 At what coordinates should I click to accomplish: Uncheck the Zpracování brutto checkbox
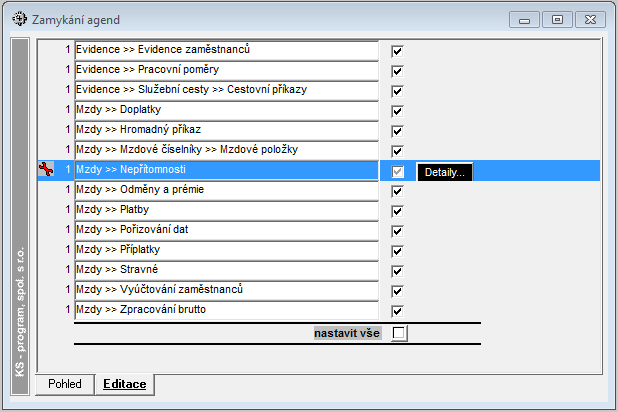coord(397,311)
